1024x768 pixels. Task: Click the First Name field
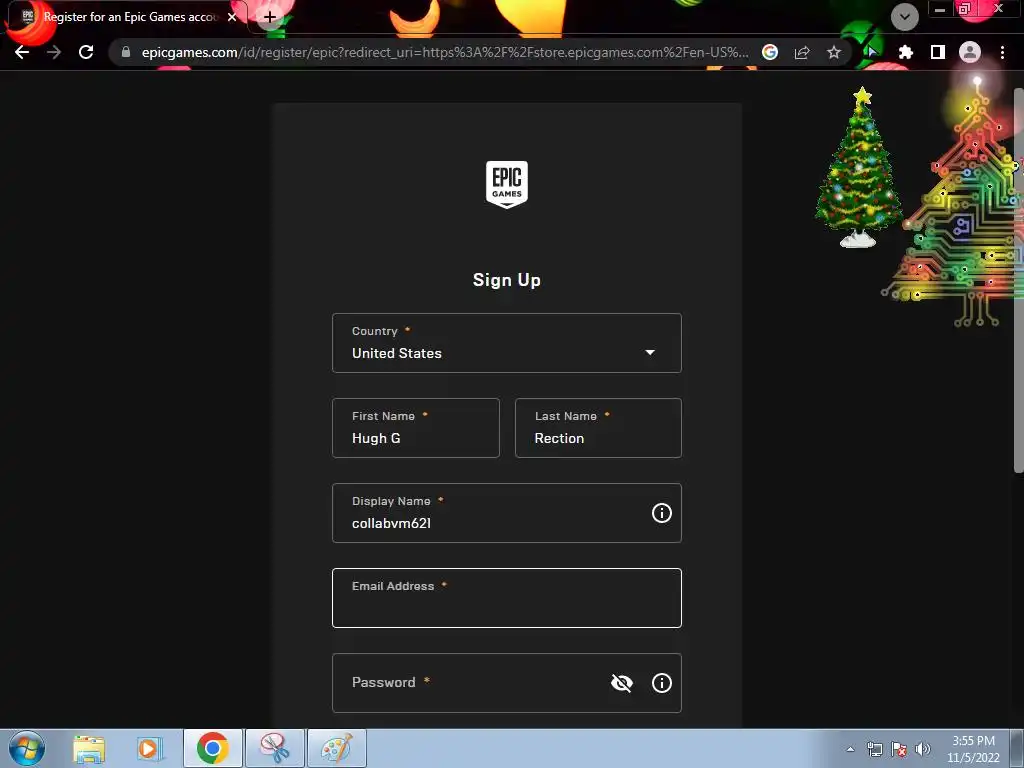pyautogui.click(x=416, y=428)
